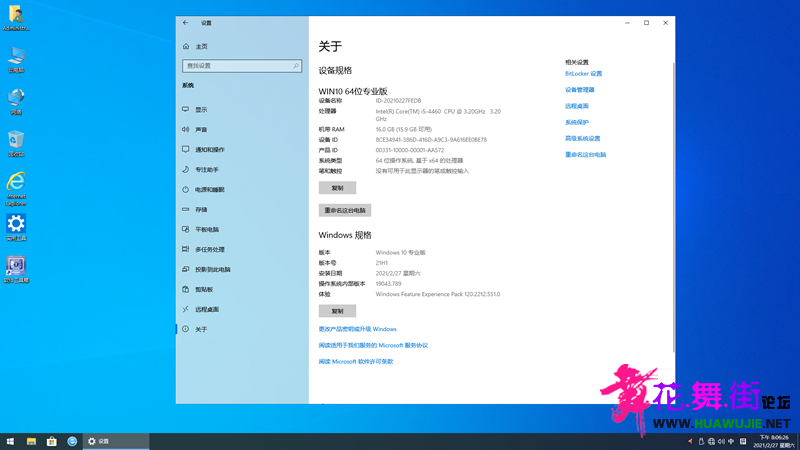Select the Administrator folder desktop icon

pos(16,18)
